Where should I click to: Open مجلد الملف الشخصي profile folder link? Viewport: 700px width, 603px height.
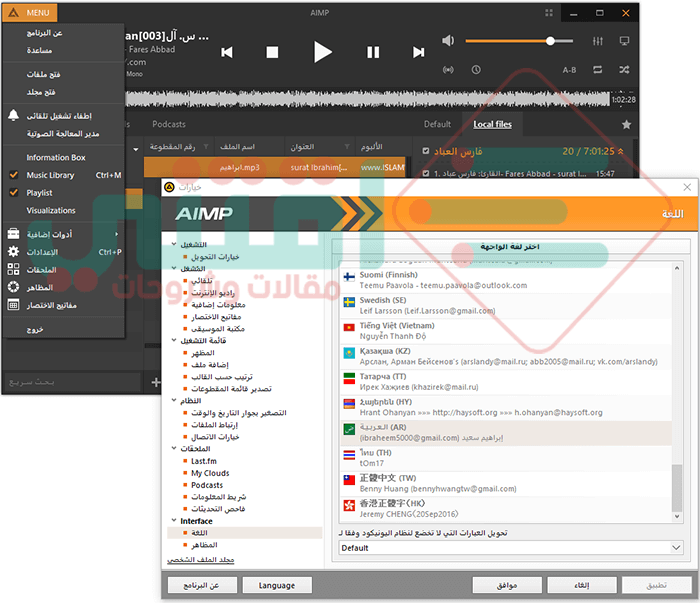pyautogui.click(x=200, y=560)
